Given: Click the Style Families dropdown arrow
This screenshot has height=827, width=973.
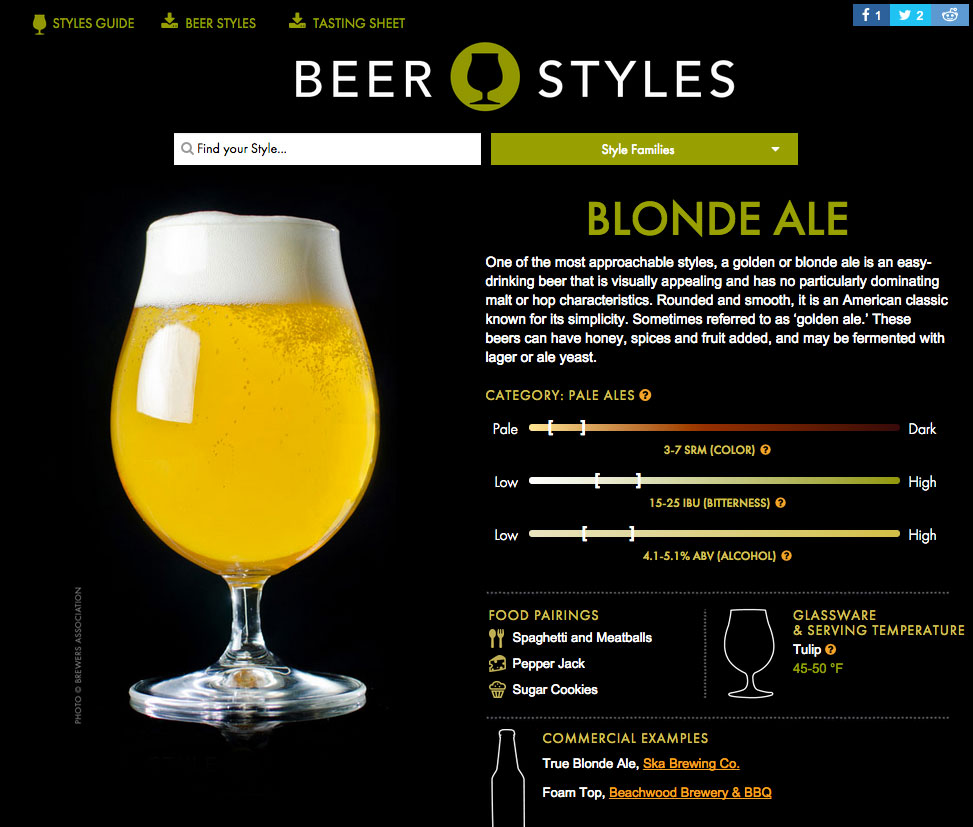Looking at the screenshot, I should 775,150.
